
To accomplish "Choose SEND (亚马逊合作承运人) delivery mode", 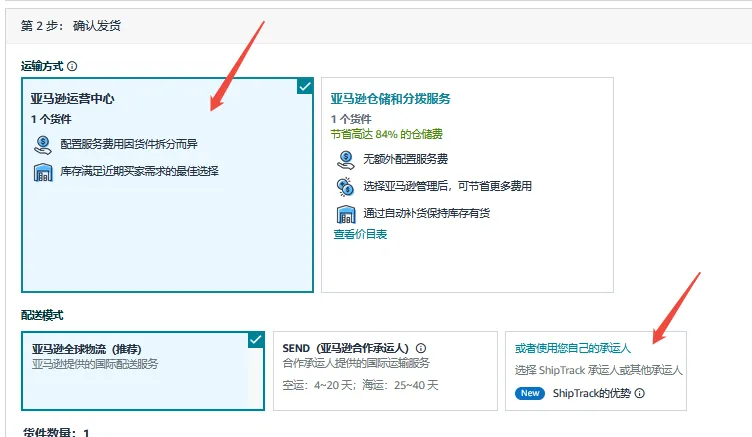I will pyautogui.click(x=385, y=371).
